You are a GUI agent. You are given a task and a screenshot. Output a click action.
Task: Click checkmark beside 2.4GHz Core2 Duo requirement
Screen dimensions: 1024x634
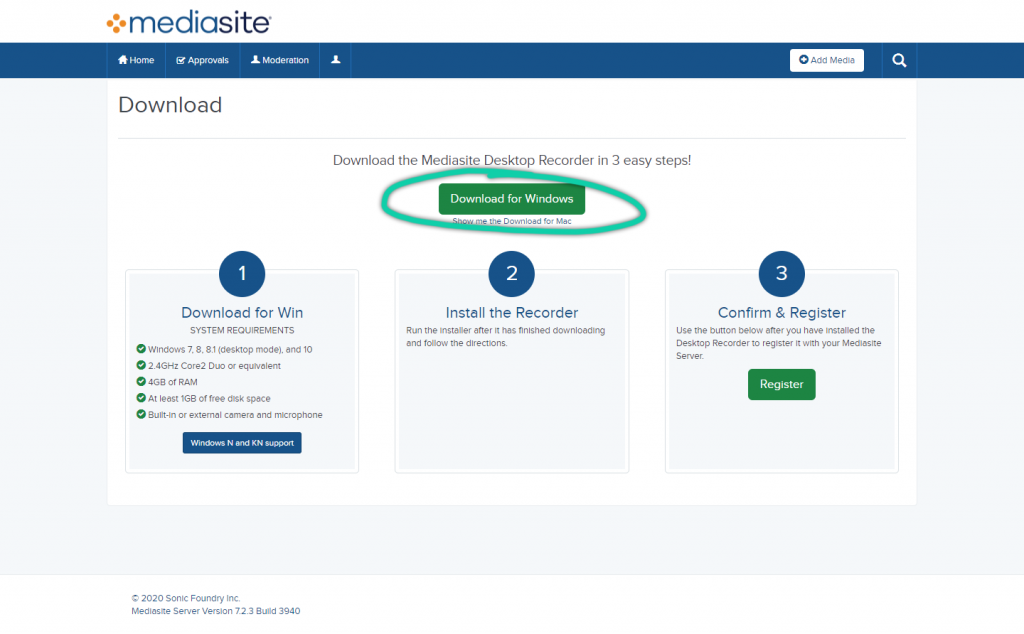click(141, 365)
